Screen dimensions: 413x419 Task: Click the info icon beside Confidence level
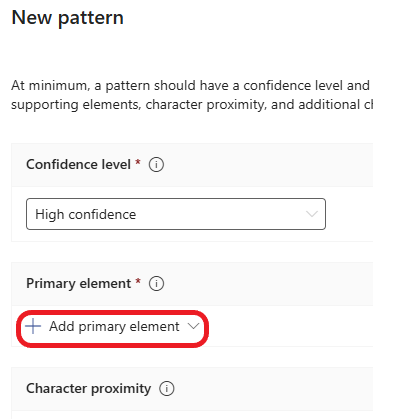tap(156, 165)
